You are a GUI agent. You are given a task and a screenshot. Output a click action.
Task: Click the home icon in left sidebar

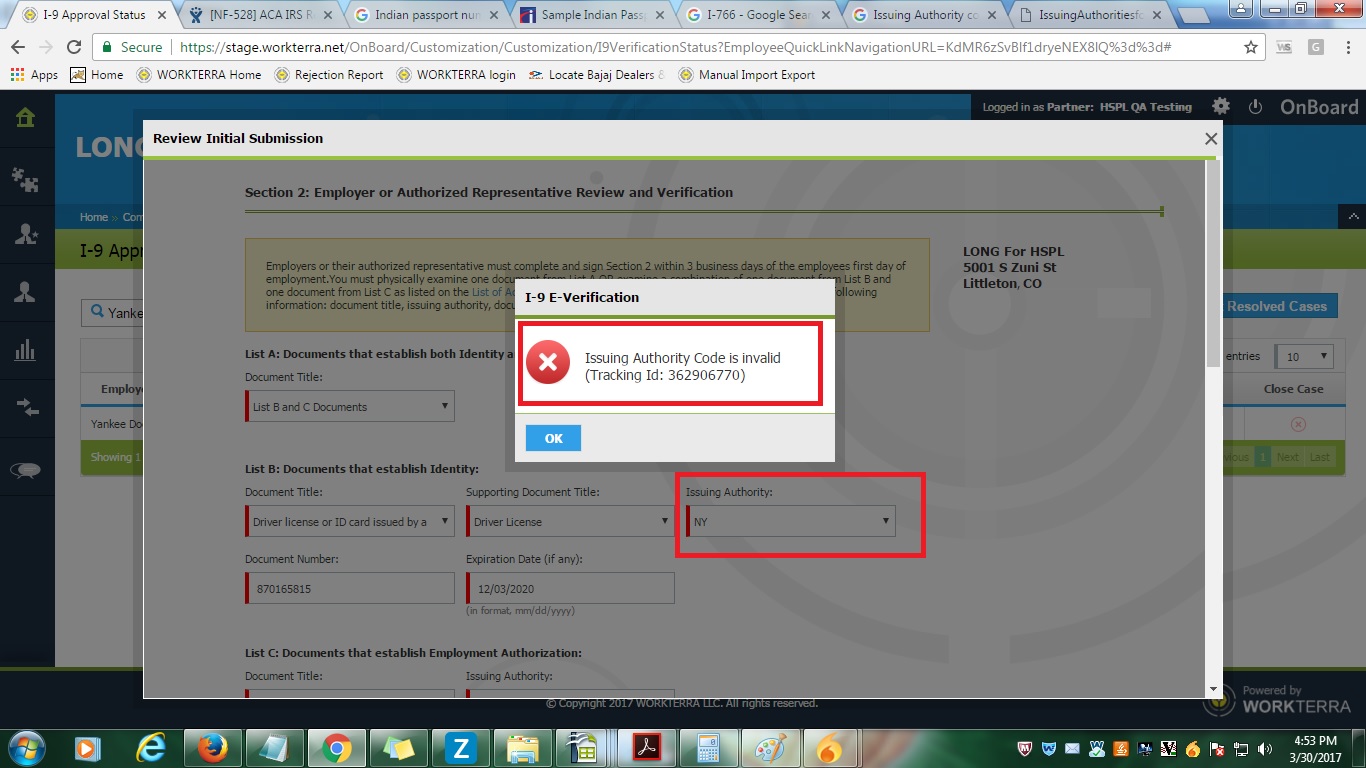coord(26,117)
